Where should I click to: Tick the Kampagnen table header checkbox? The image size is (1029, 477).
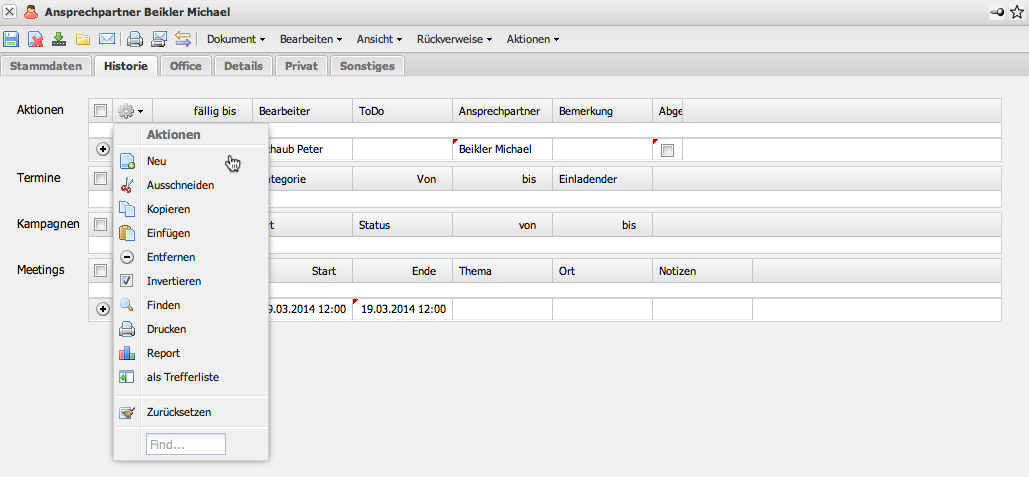100,224
